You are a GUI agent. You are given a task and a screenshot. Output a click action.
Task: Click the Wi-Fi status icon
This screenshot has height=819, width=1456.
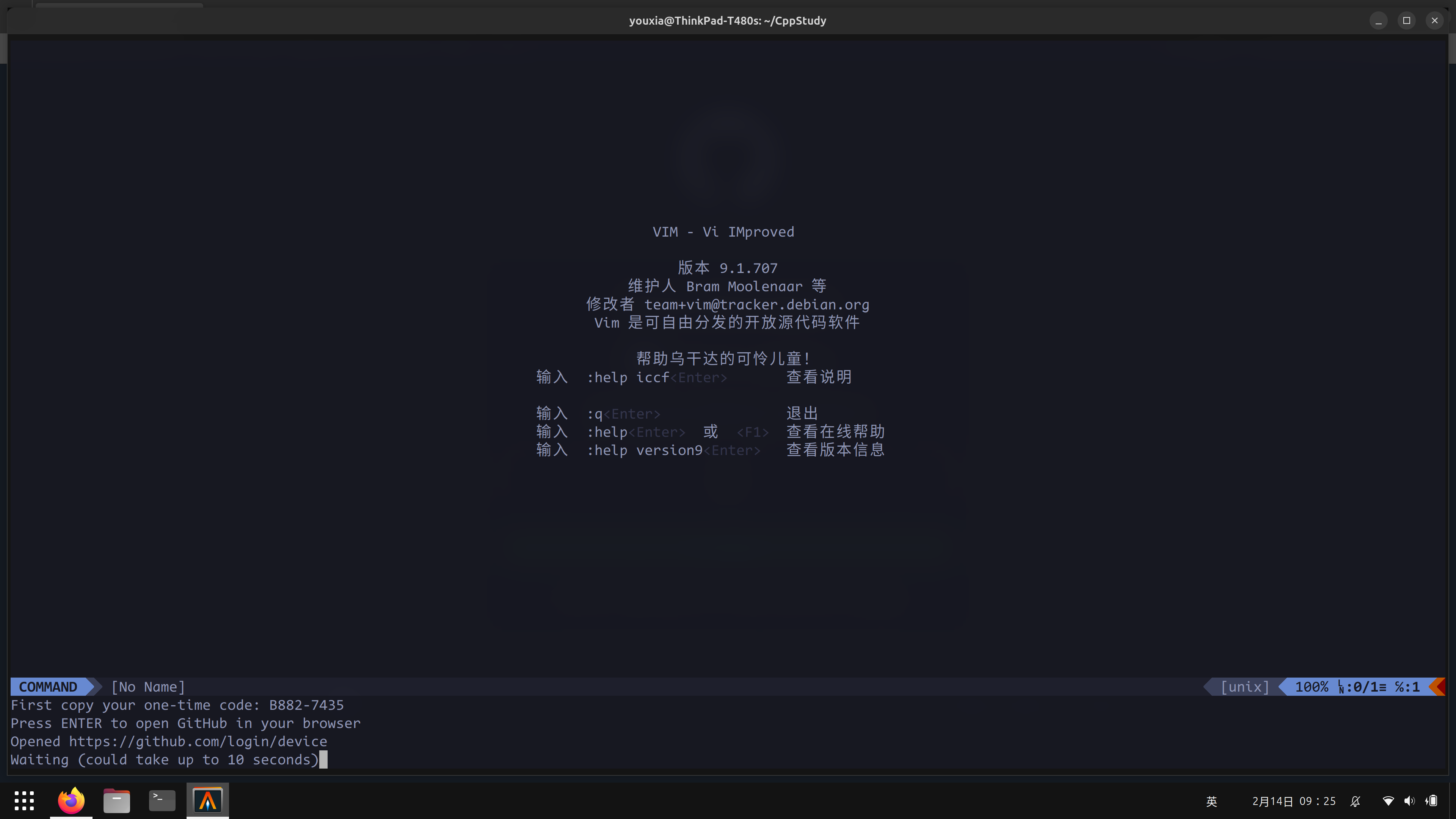(x=1389, y=801)
